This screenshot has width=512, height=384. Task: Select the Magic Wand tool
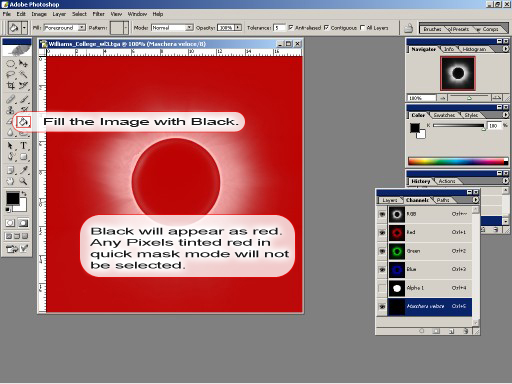(x=23, y=75)
